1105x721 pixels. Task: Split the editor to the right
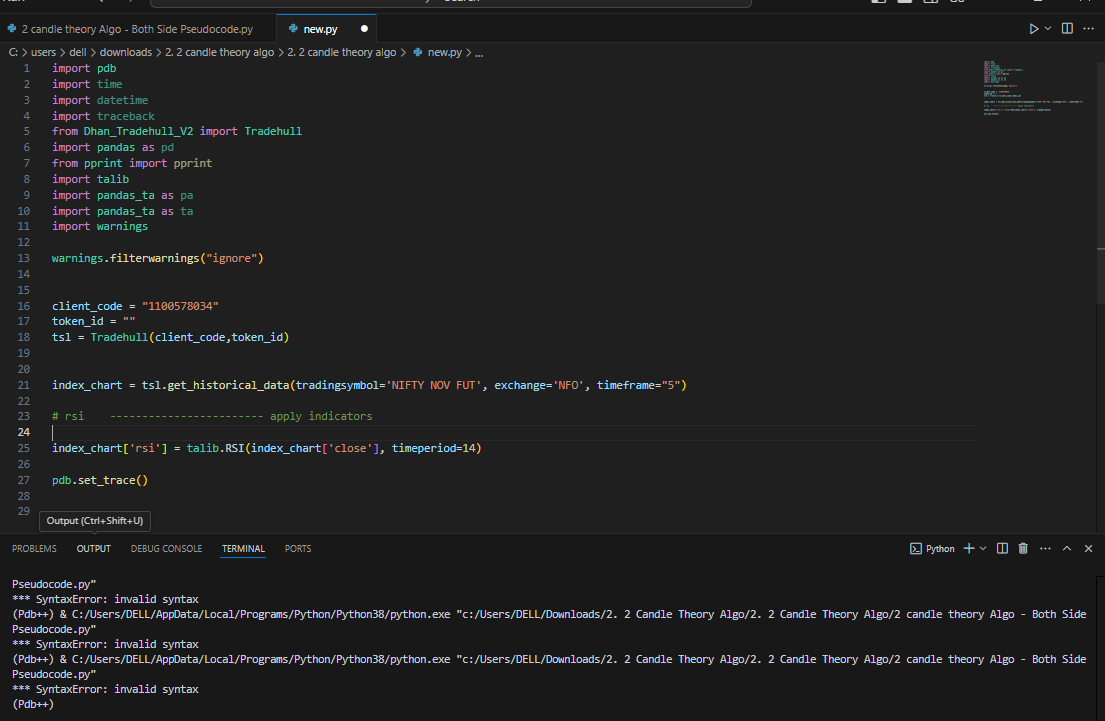click(1067, 29)
